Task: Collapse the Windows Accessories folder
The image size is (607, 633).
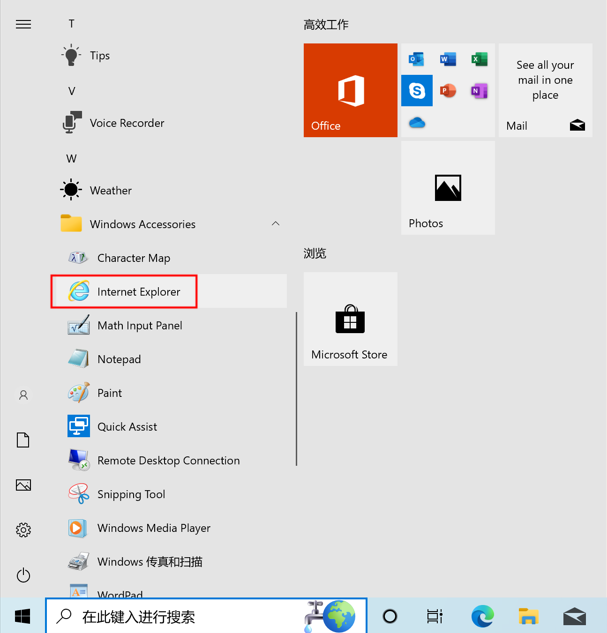Action: [275, 224]
